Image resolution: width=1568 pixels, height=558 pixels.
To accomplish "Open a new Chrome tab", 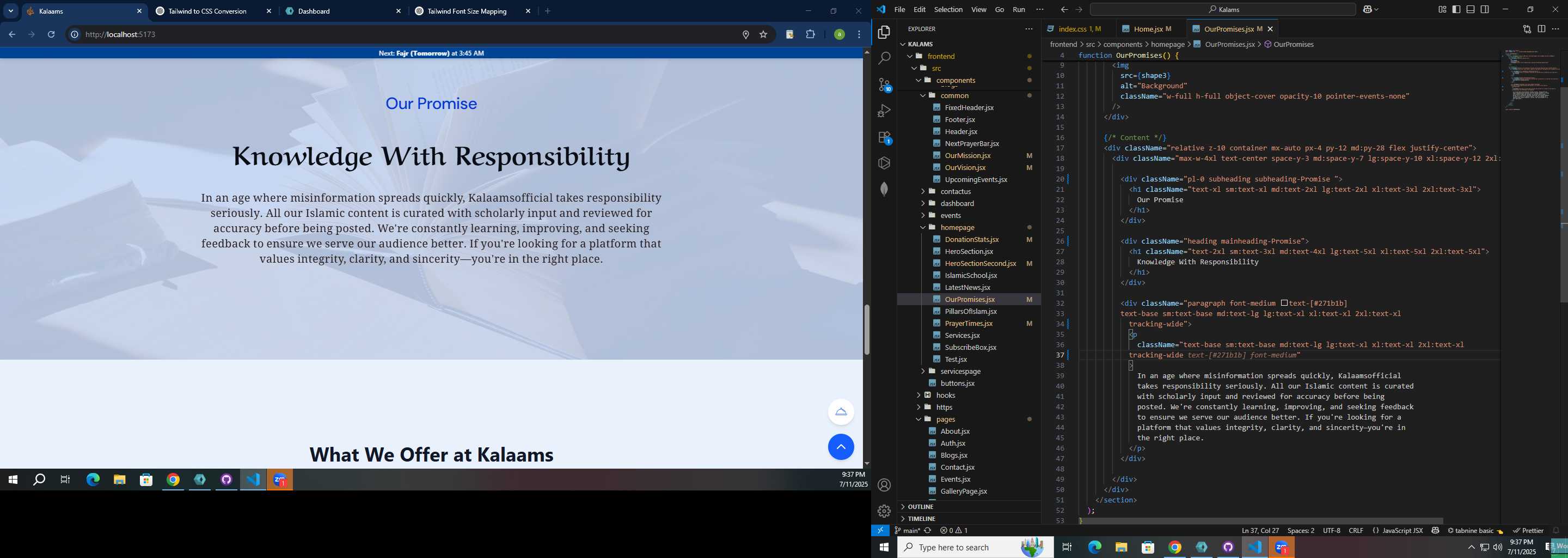I will click(x=547, y=11).
